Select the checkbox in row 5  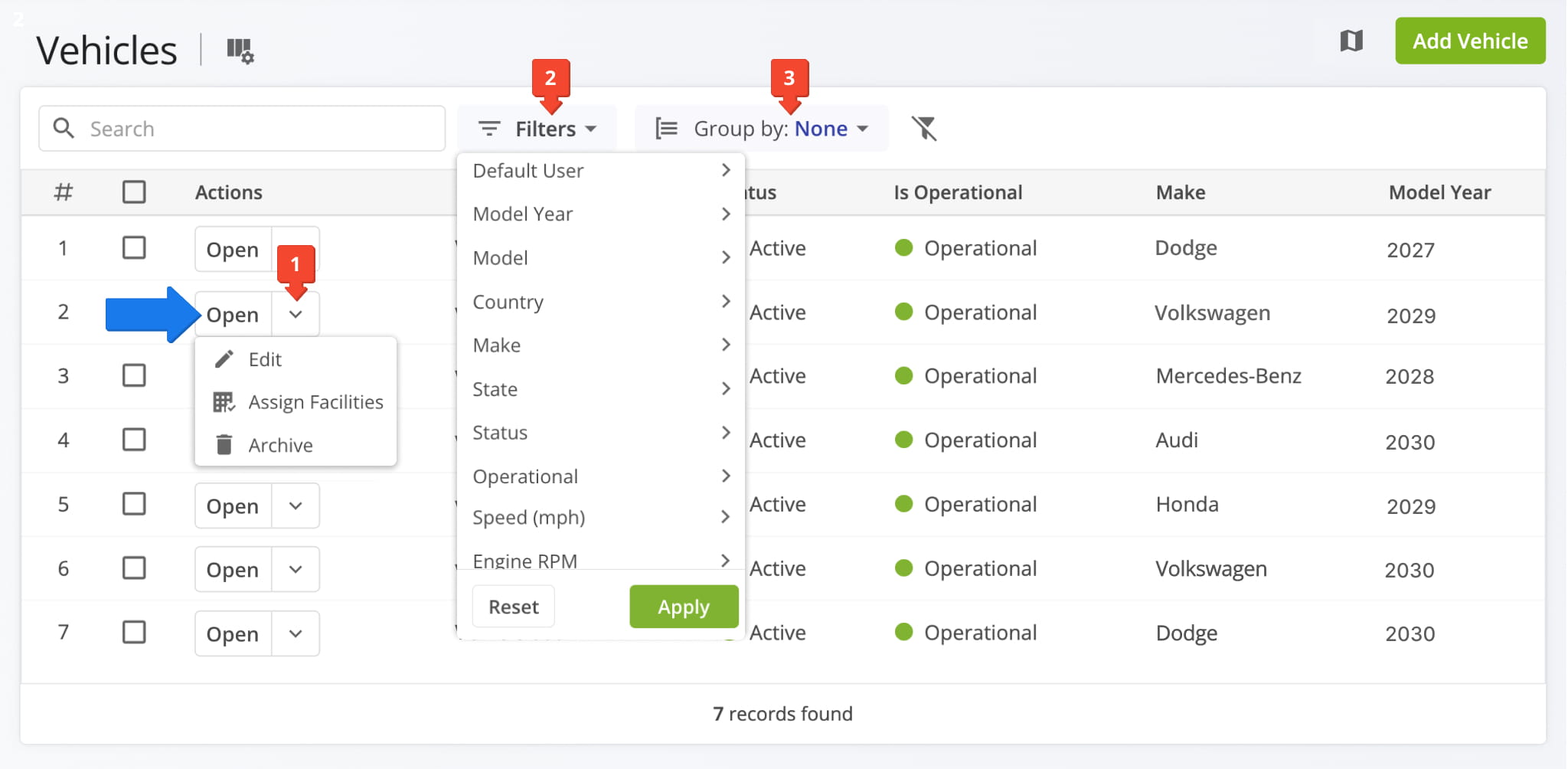[x=134, y=504]
